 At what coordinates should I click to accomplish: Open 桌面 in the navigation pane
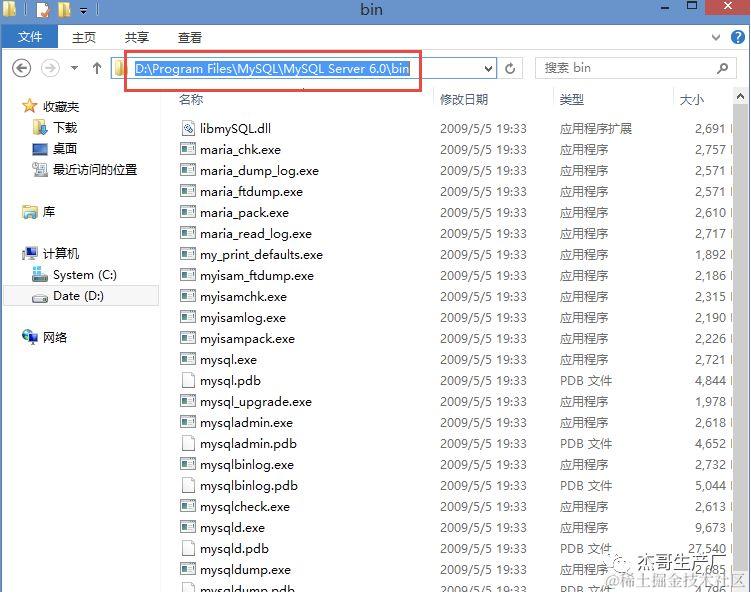coord(64,149)
